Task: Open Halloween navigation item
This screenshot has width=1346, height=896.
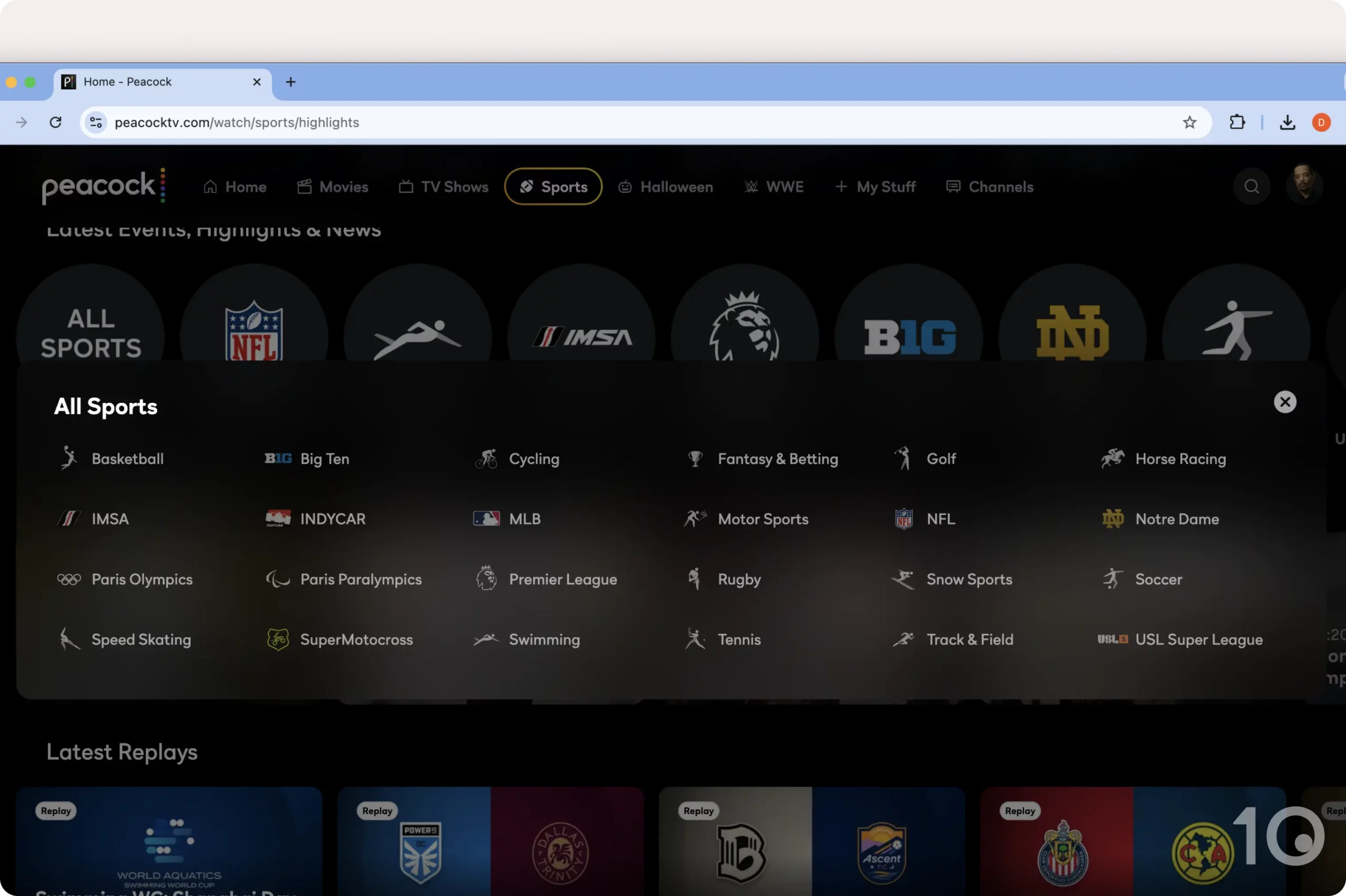Action: point(666,187)
